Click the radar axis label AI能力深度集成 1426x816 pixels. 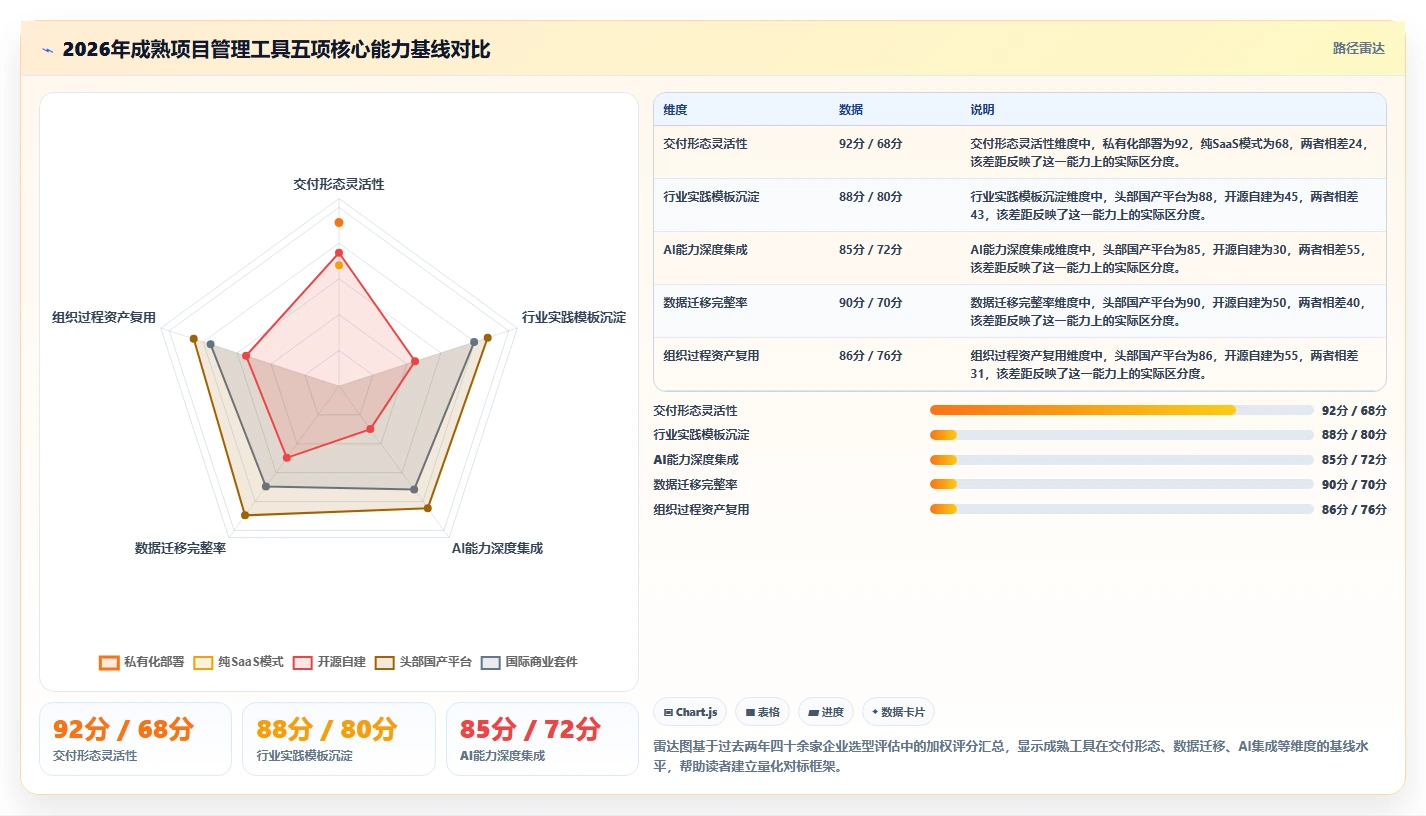pos(497,548)
